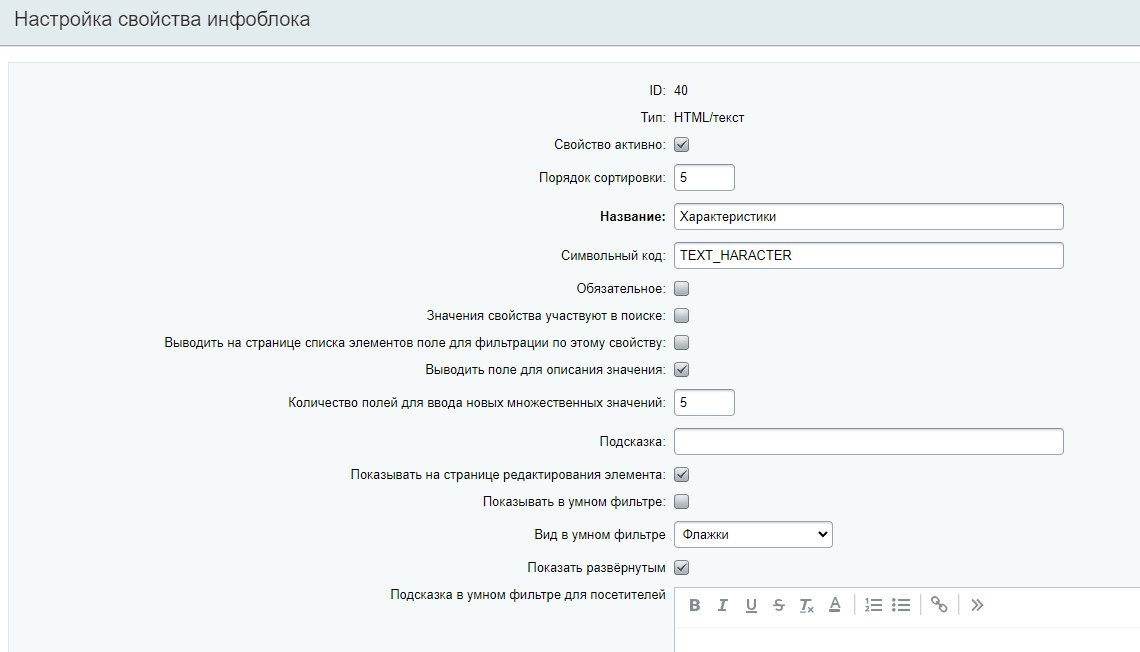
Task: Focus the 'Символьный код' text field
Action: point(868,256)
